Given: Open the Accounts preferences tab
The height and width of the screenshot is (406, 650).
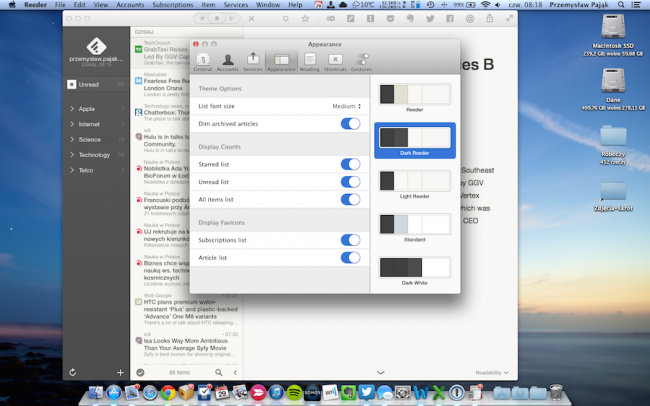Looking at the screenshot, I should click(x=228, y=62).
